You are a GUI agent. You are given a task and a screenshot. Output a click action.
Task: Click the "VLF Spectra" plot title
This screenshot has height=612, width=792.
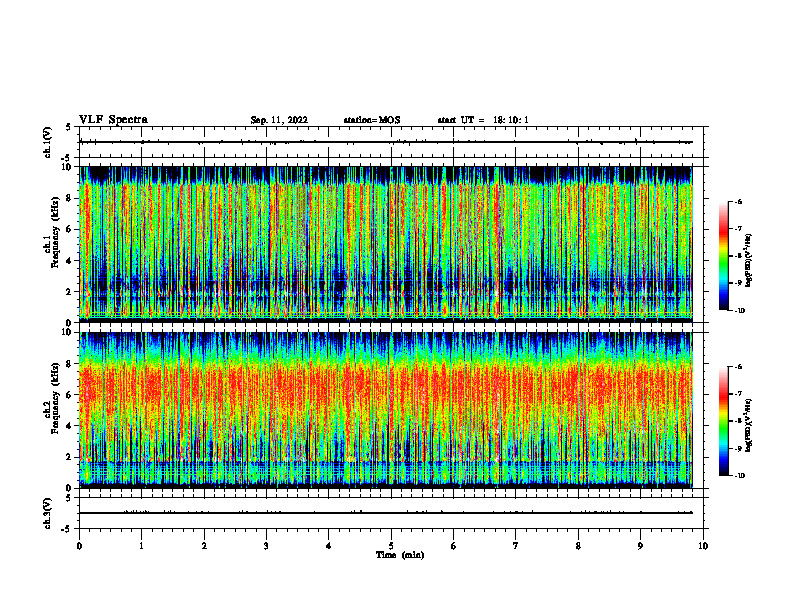(113, 120)
